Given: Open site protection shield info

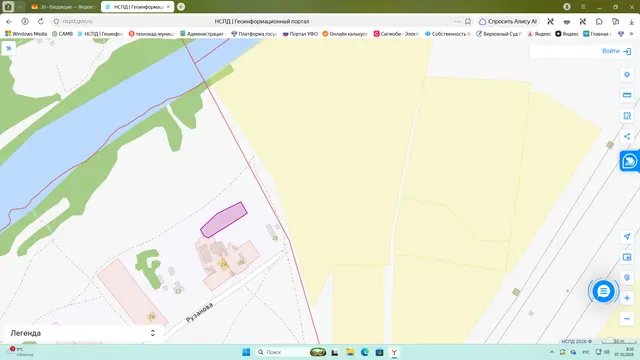Looking at the screenshot, I should click(56, 21).
